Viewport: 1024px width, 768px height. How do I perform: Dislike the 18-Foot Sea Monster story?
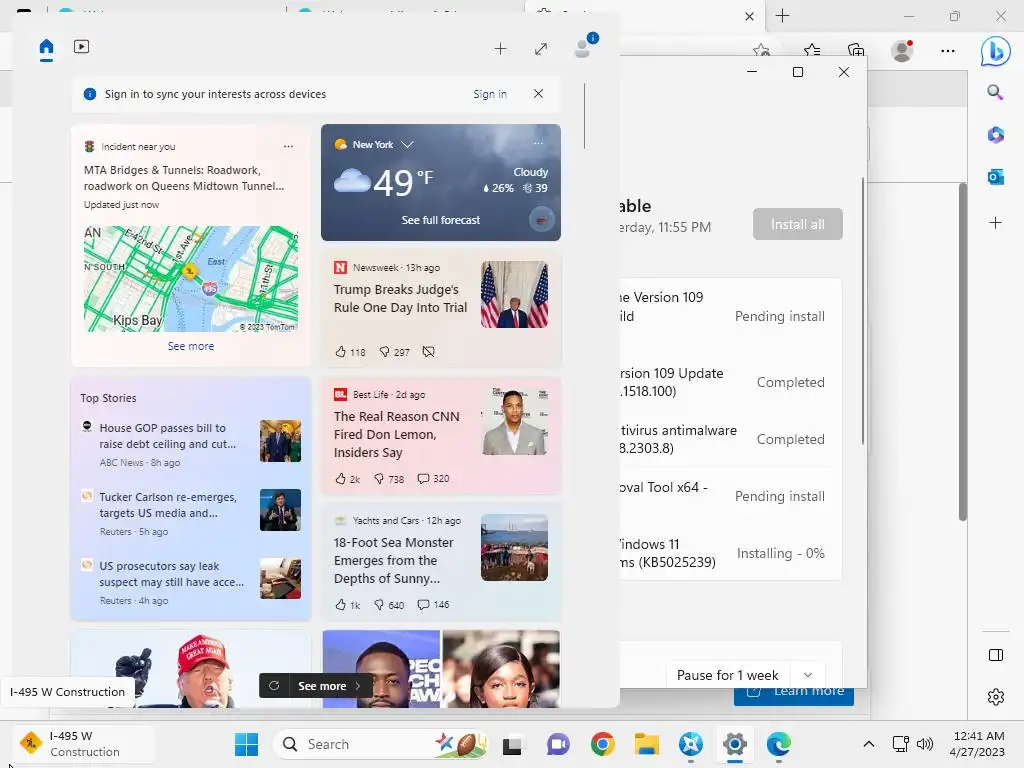[379, 605]
